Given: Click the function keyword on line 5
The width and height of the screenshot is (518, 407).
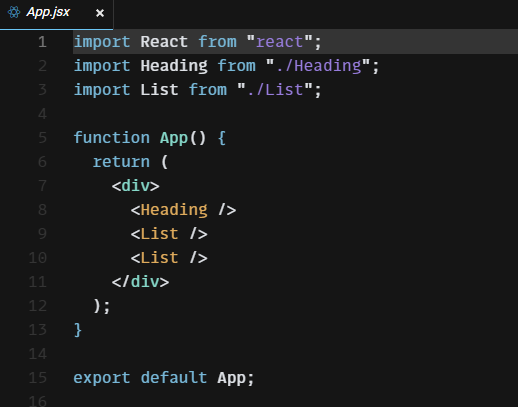Looking at the screenshot, I should (112, 138).
